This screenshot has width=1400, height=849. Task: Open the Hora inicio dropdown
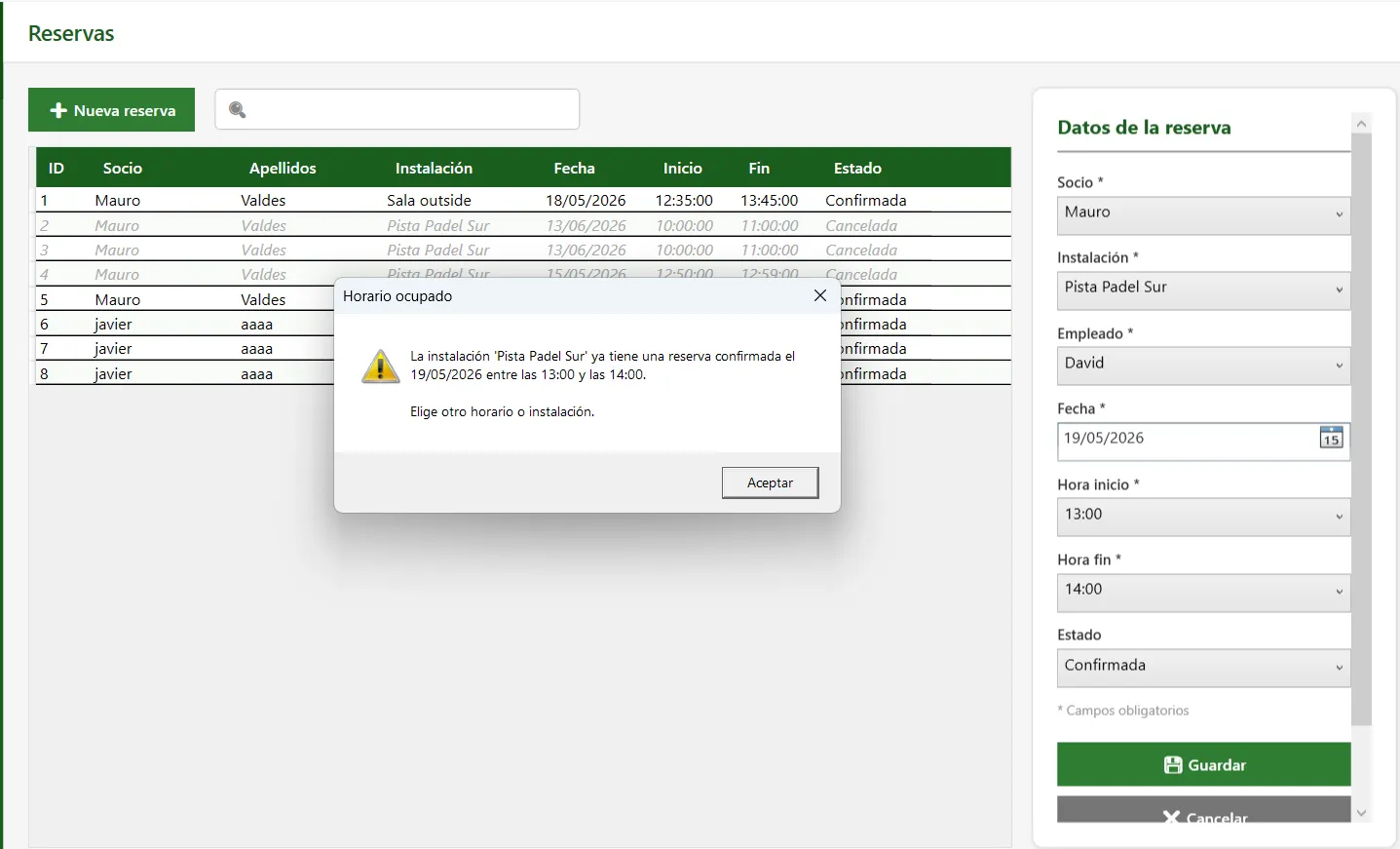(1203, 518)
